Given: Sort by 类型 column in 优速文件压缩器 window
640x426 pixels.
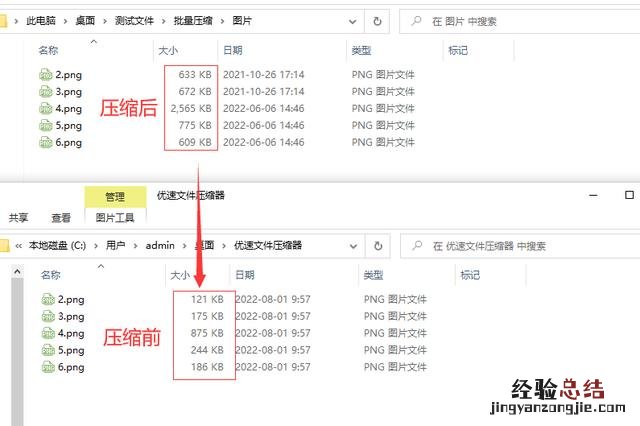Looking at the screenshot, I should pos(373,275).
